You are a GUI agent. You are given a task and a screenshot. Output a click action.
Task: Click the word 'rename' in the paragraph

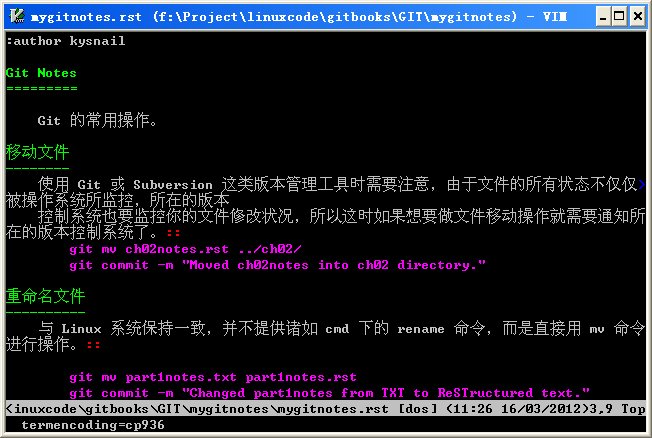(420, 329)
